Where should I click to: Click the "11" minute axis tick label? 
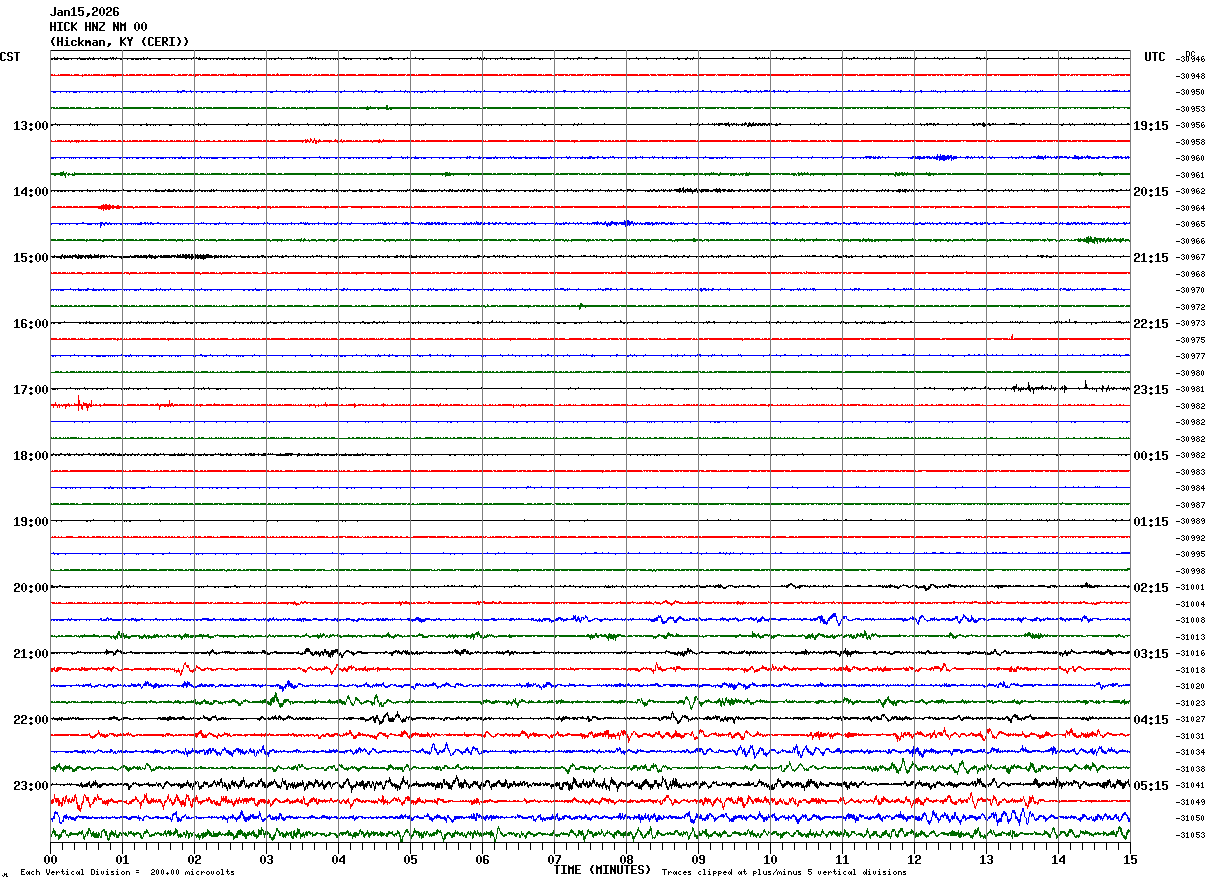point(842,859)
